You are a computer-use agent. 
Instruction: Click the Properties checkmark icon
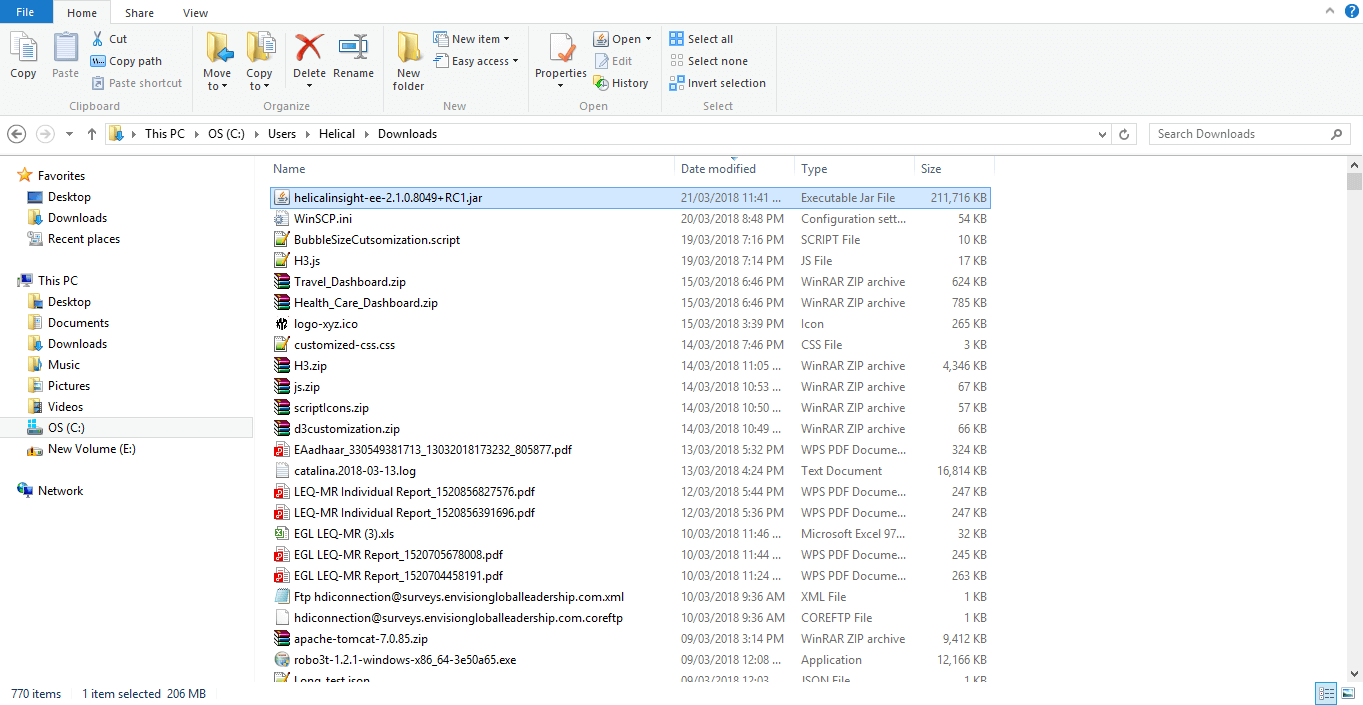pyautogui.click(x=561, y=47)
